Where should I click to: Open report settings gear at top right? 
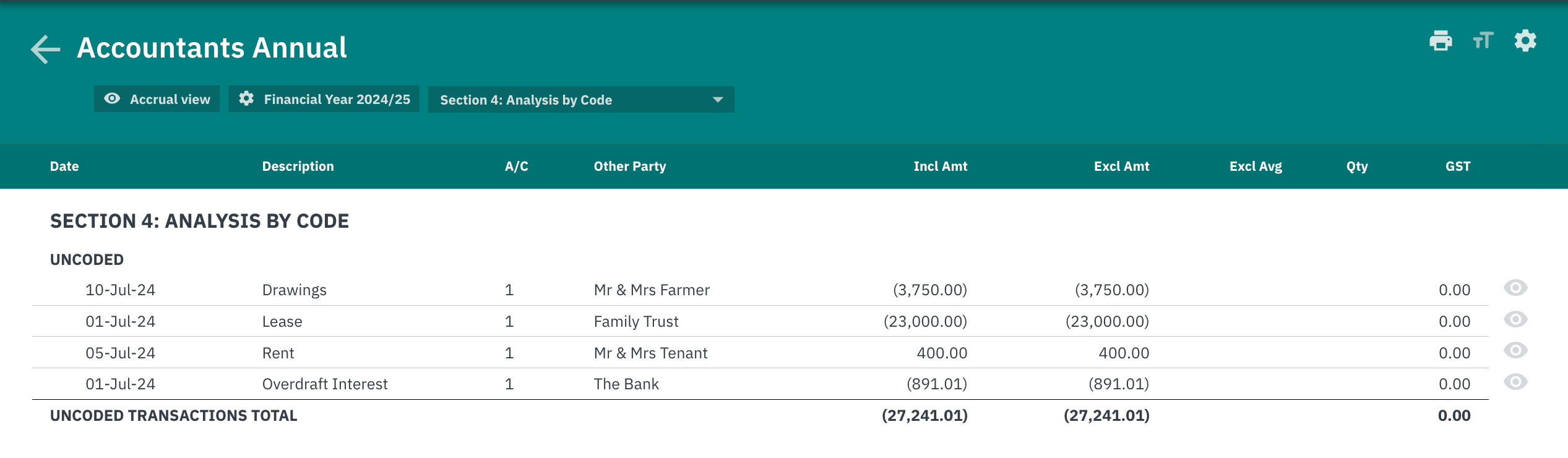[x=1525, y=41]
